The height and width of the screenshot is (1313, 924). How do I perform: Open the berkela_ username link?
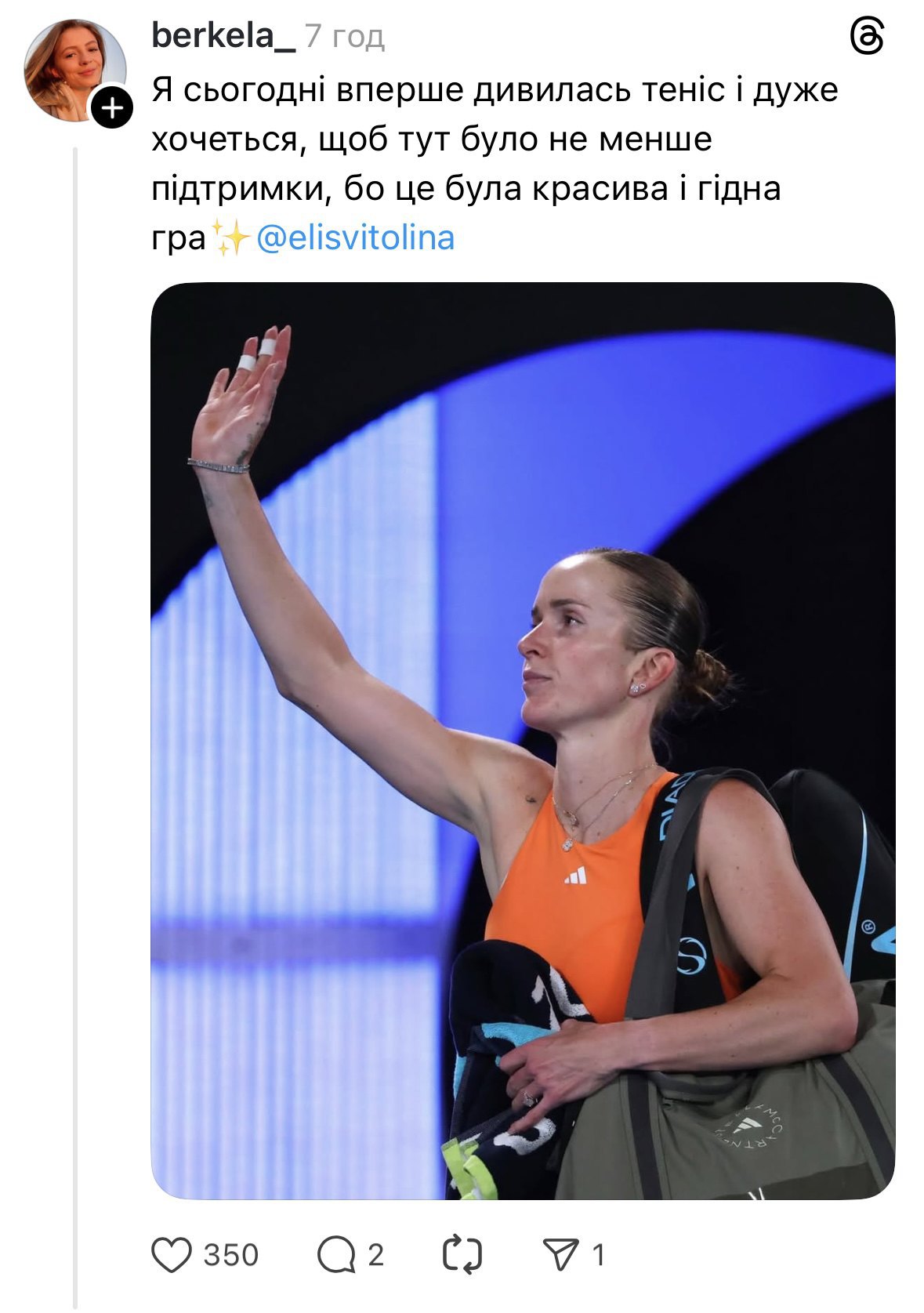pos(223,35)
